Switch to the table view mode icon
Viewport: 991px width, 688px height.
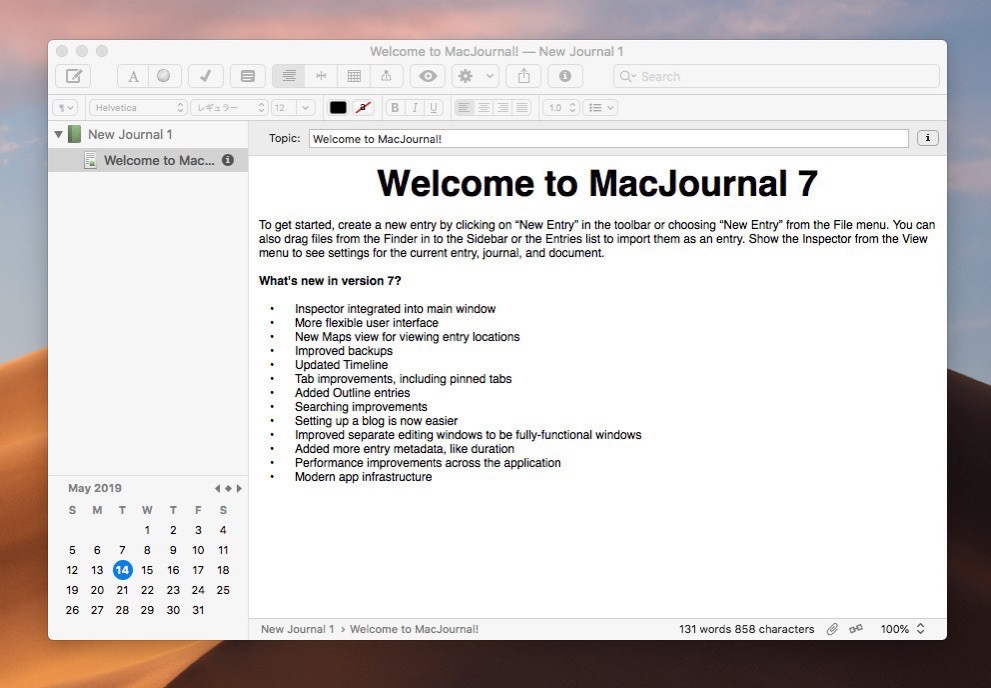354,76
